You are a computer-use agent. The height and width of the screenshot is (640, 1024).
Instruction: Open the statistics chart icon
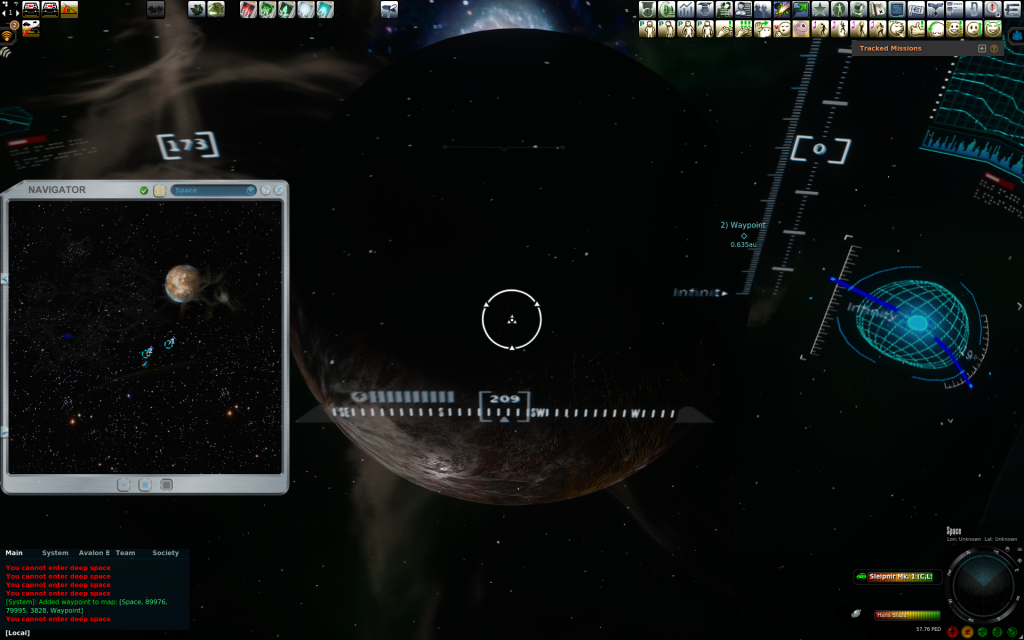[x=686, y=9]
